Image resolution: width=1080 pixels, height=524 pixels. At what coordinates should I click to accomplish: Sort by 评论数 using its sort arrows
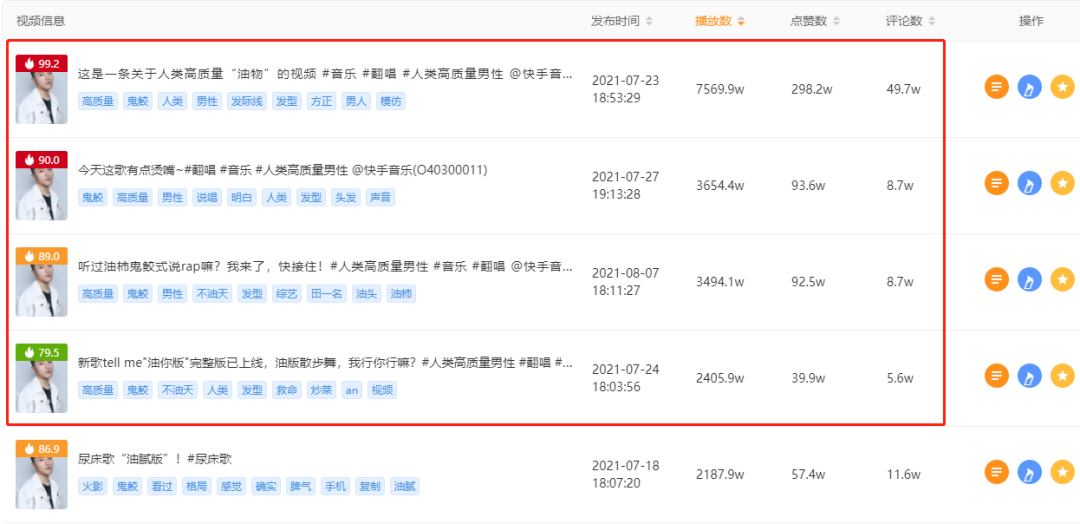click(x=931, y=21)
